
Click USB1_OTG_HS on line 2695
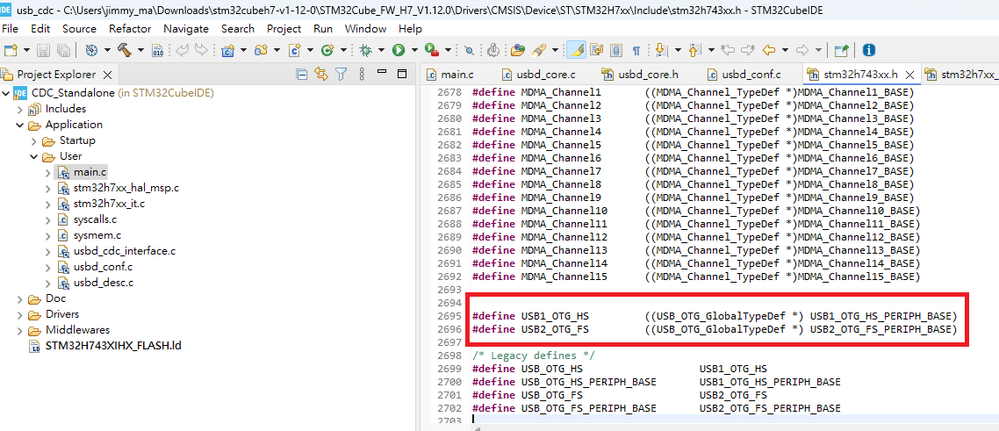click(556, 316)
